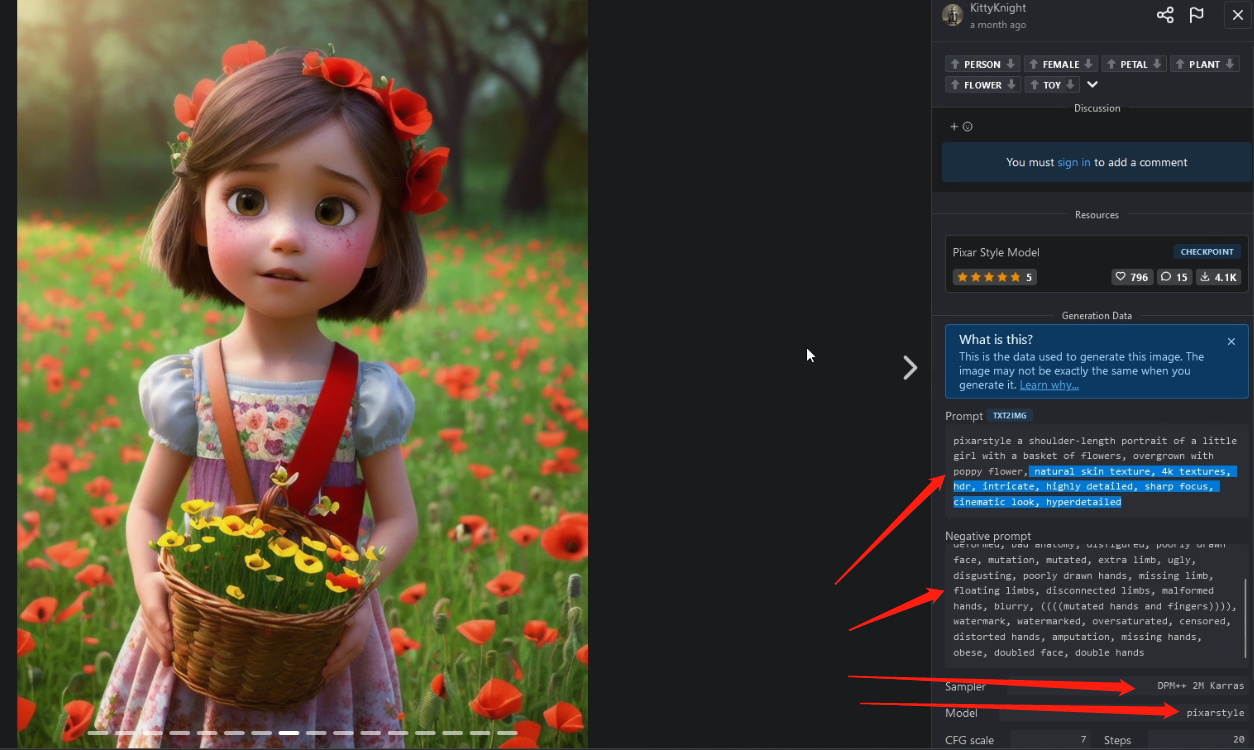Click the down arrow on TOY tag
The width and height of the screenshot is (1254, 750).
coord(1071,85)
